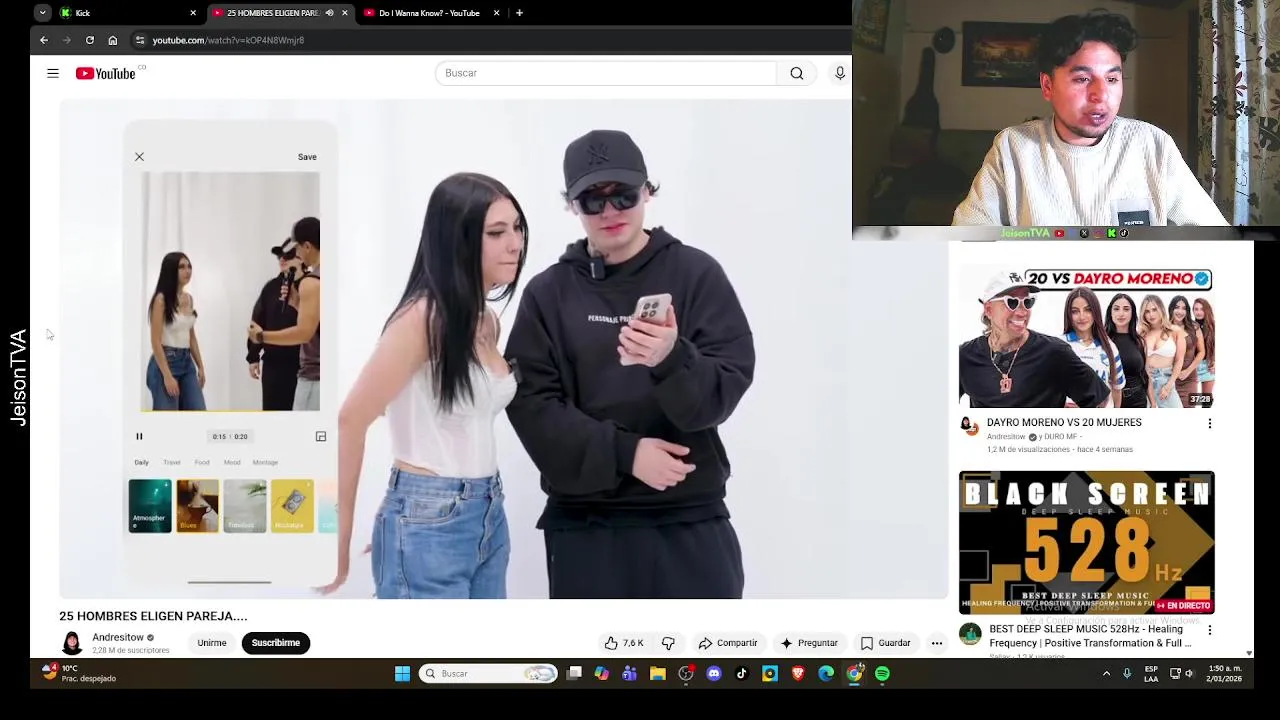Open options menu for Dayro Moreno video
Viewport: 1280px width, 720px height.
coord(1210,423)
